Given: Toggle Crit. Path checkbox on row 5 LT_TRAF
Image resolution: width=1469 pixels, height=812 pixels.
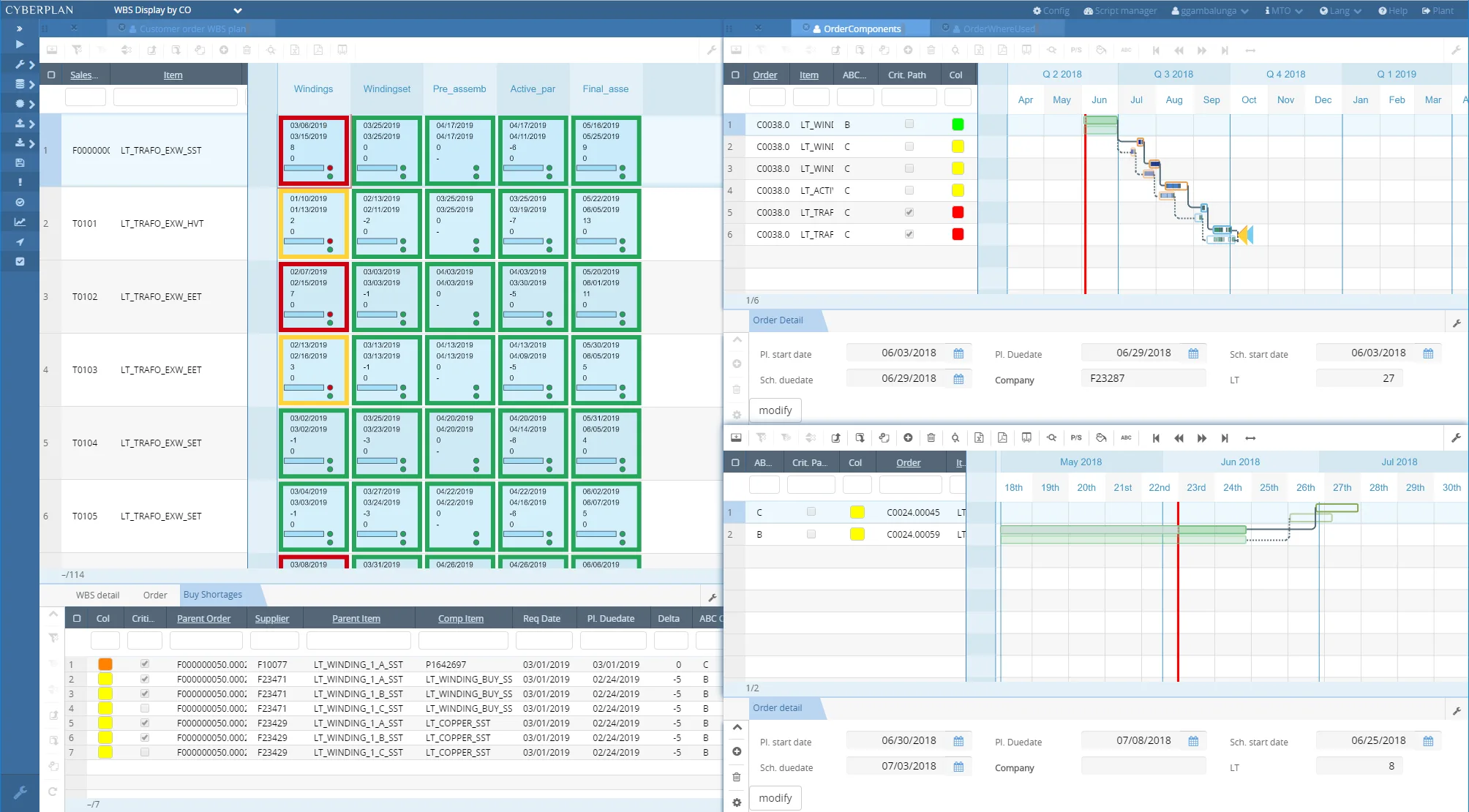Looking at the screenshot, I should pyautogui.click(x=909, y=212).
